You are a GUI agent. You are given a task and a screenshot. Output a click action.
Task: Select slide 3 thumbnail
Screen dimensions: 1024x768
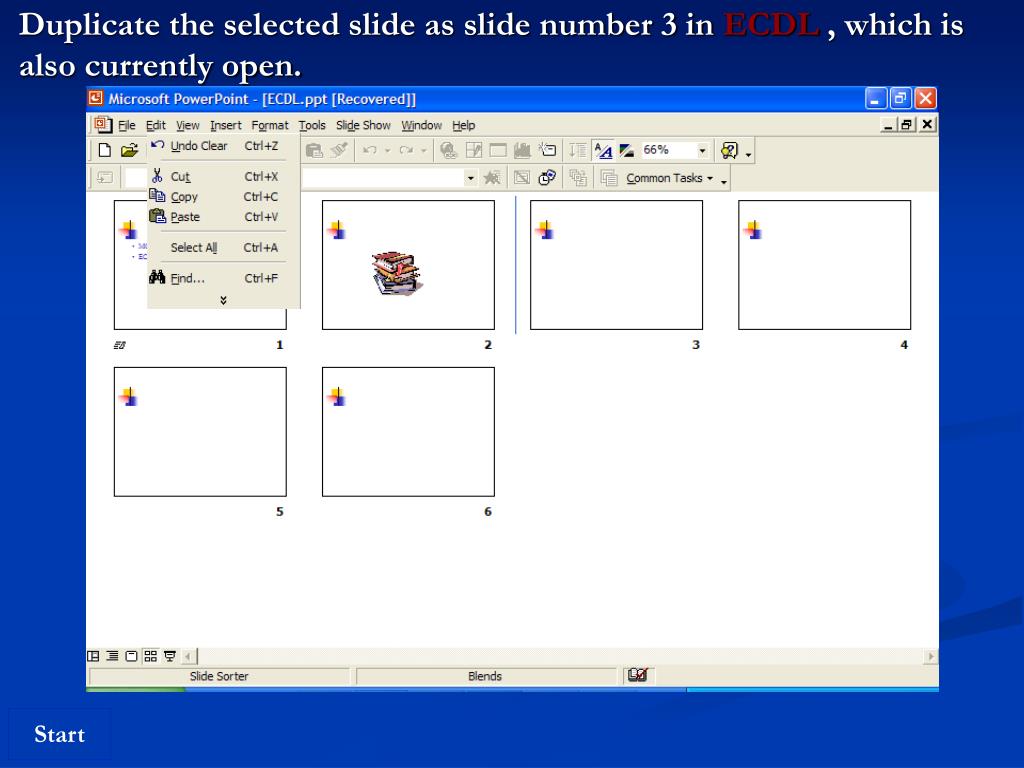click(x=616, y=264)
